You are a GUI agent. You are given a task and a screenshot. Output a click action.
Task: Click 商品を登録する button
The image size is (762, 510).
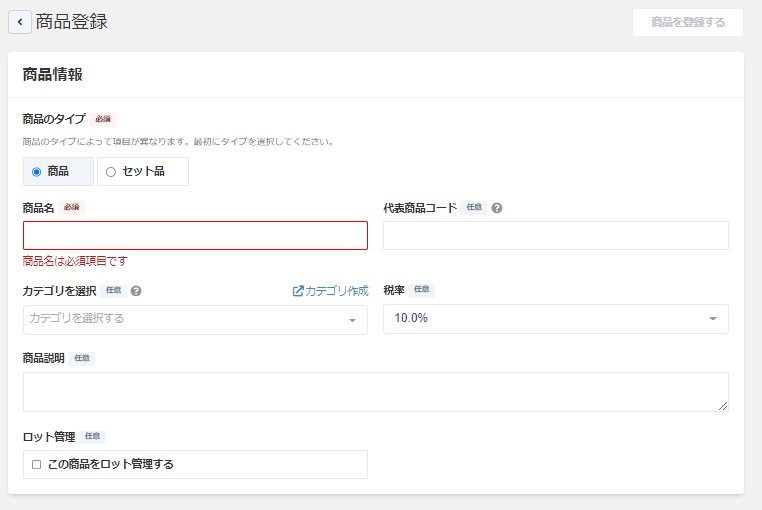688,22
